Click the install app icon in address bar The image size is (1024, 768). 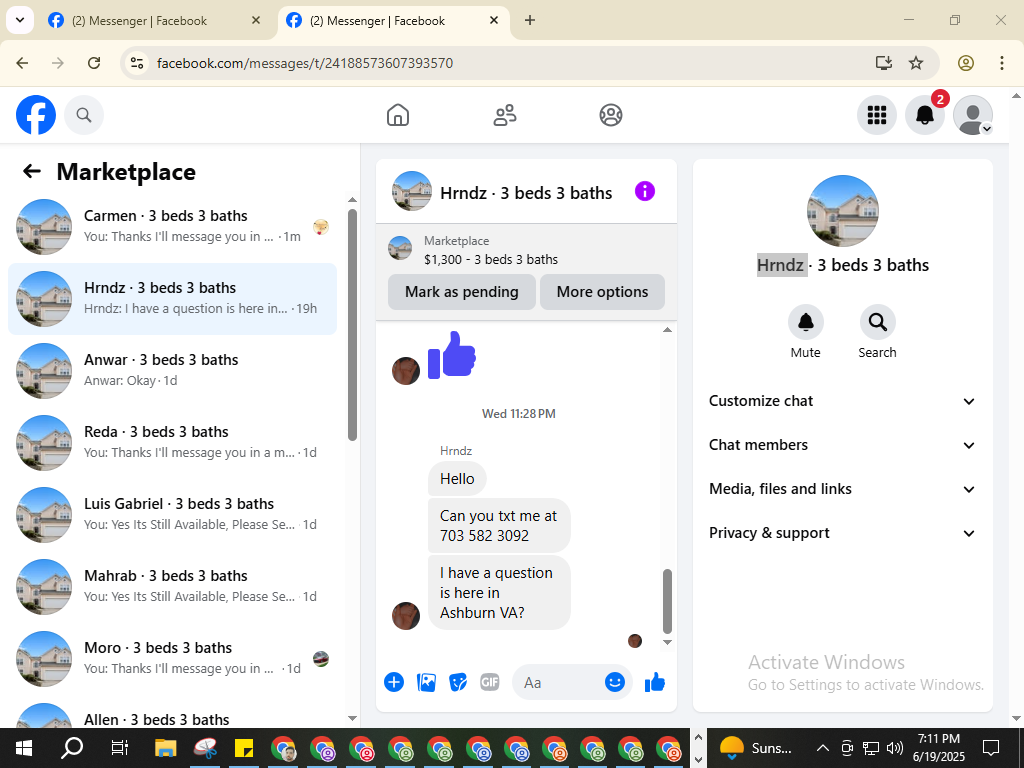(x=884, y=63)
